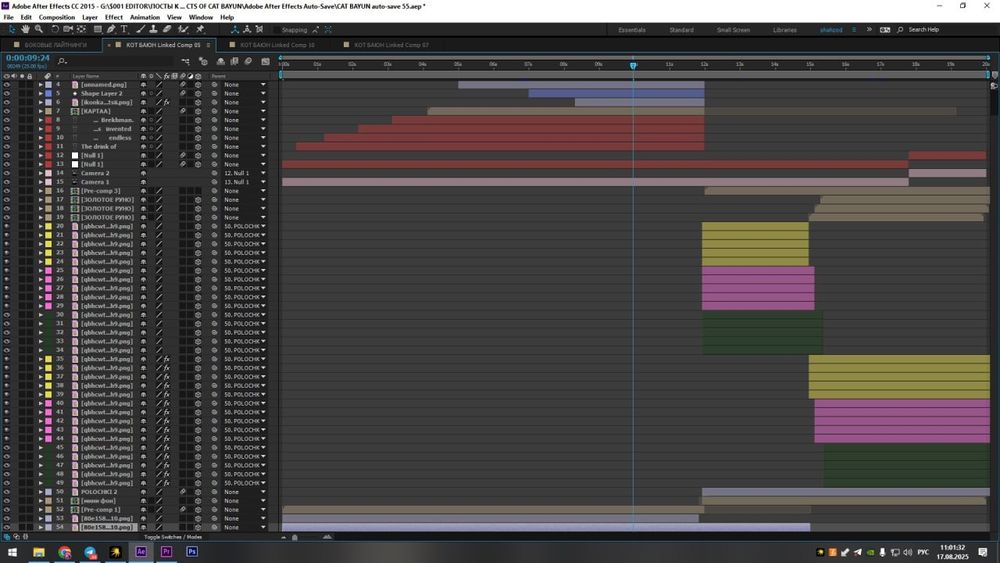Open the composition mini-flowchart icon

(x=185, y=61)
